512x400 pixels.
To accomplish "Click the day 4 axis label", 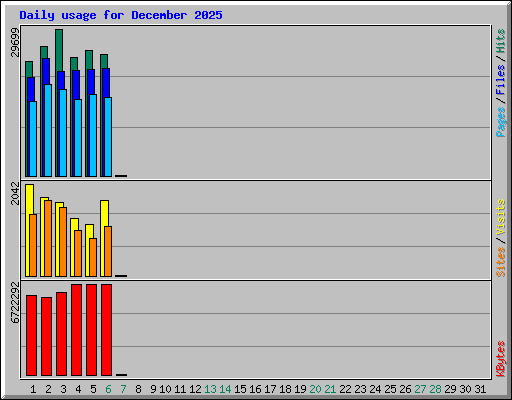I will (x=78, y=389).
